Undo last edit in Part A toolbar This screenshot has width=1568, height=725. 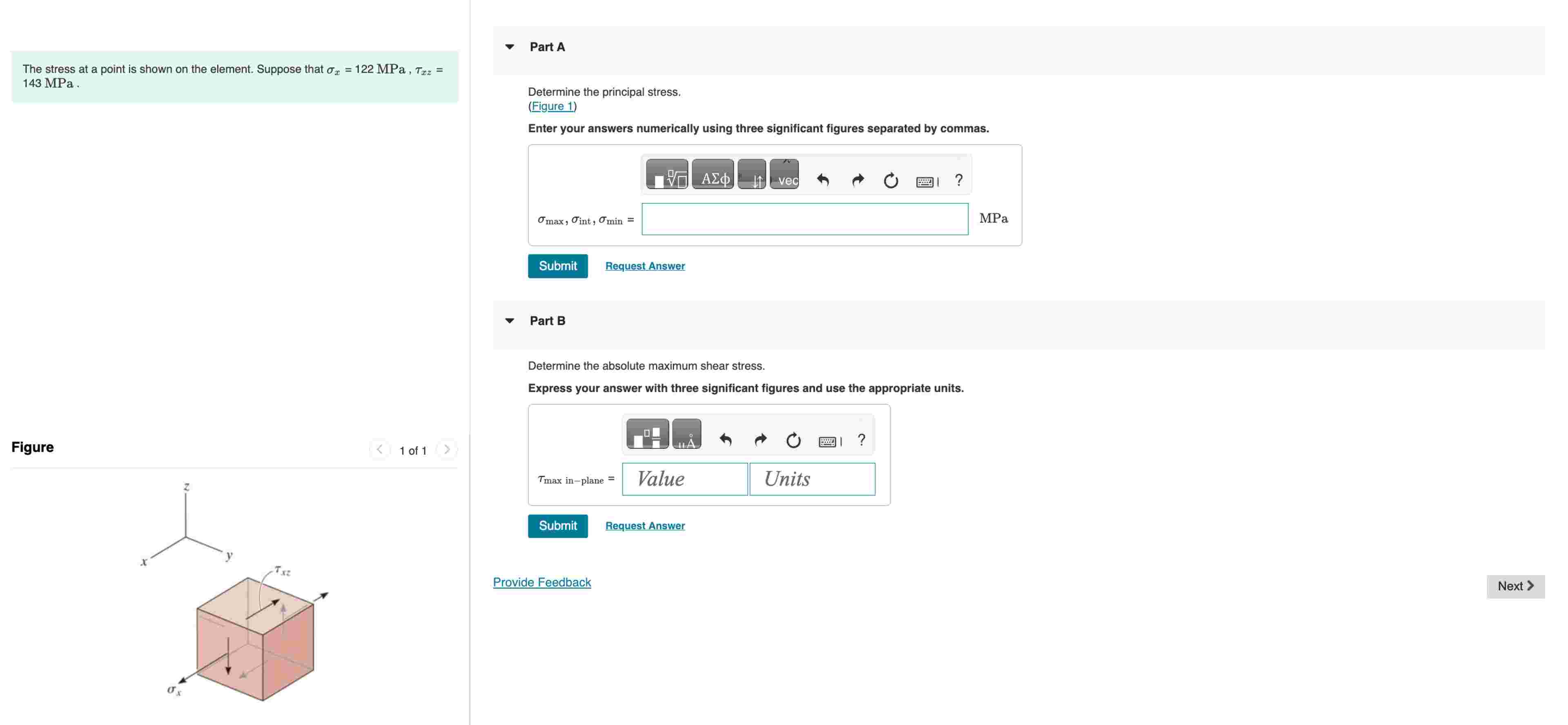pyautogui.click(x=823, y=180)
